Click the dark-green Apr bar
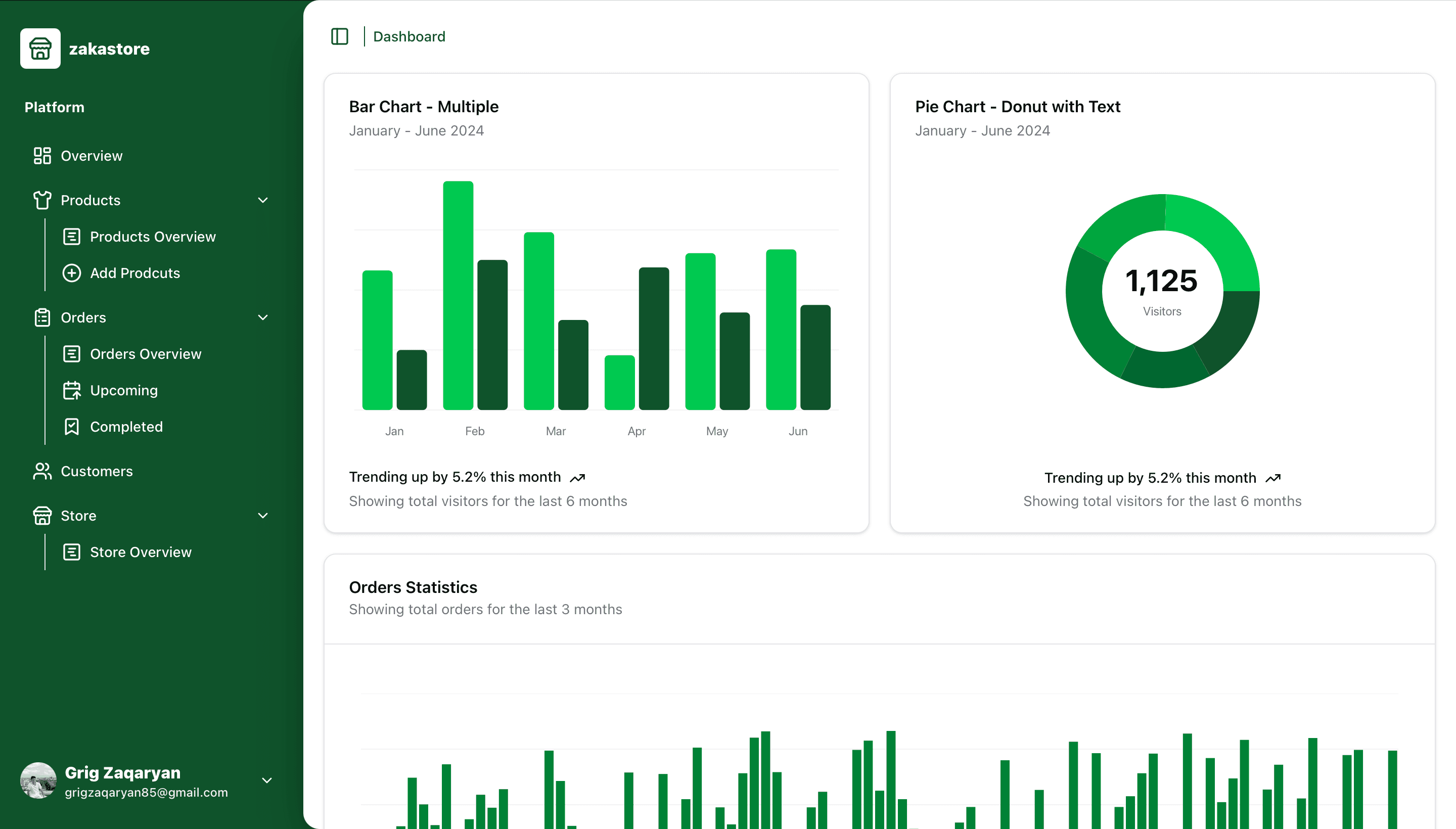This screenshot has width=1456, height=829. point(654,338)
